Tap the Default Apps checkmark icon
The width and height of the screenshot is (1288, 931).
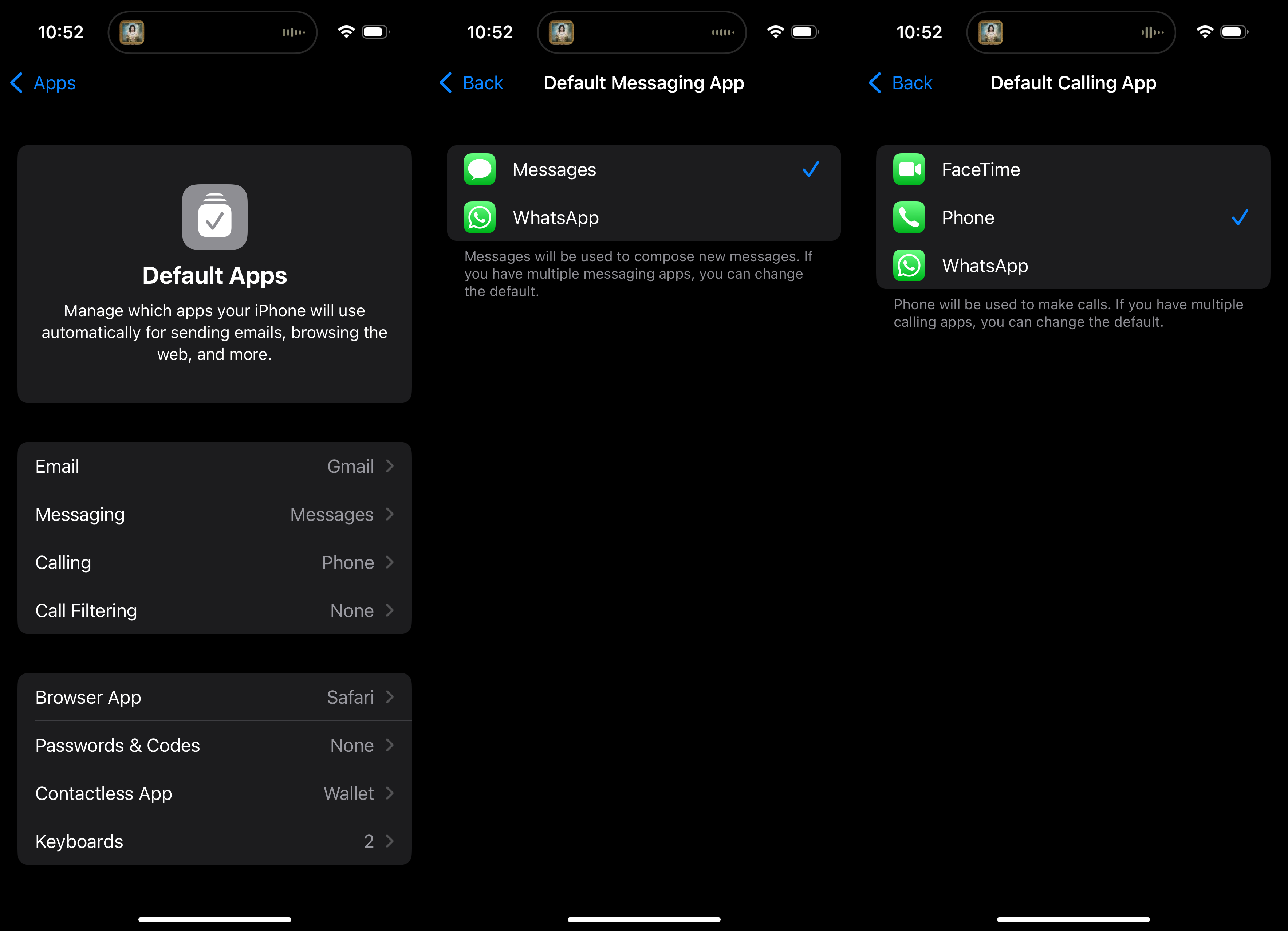click(215, 217)
